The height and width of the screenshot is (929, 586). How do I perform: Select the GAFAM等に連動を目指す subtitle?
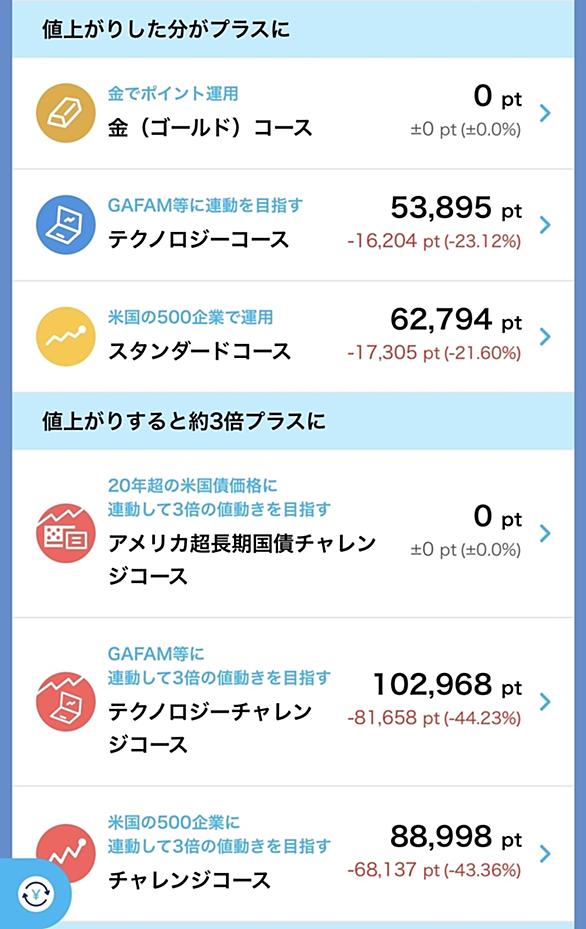point(205,206)
